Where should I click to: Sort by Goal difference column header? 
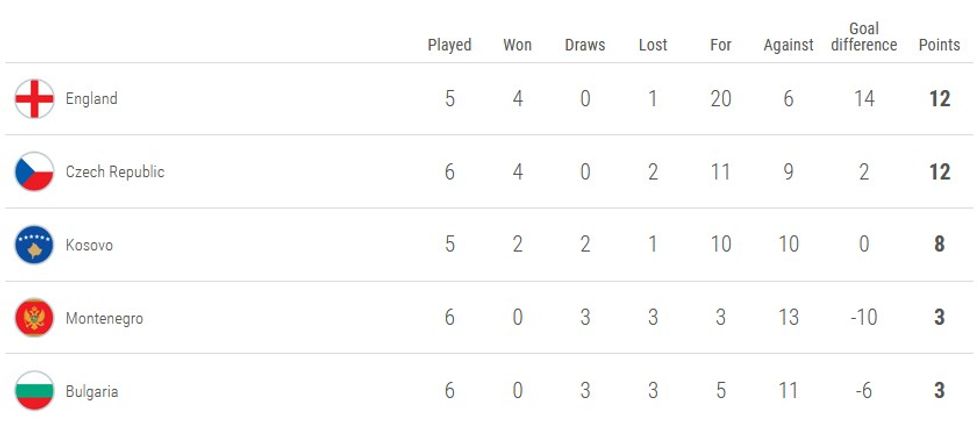pos(864,37)
